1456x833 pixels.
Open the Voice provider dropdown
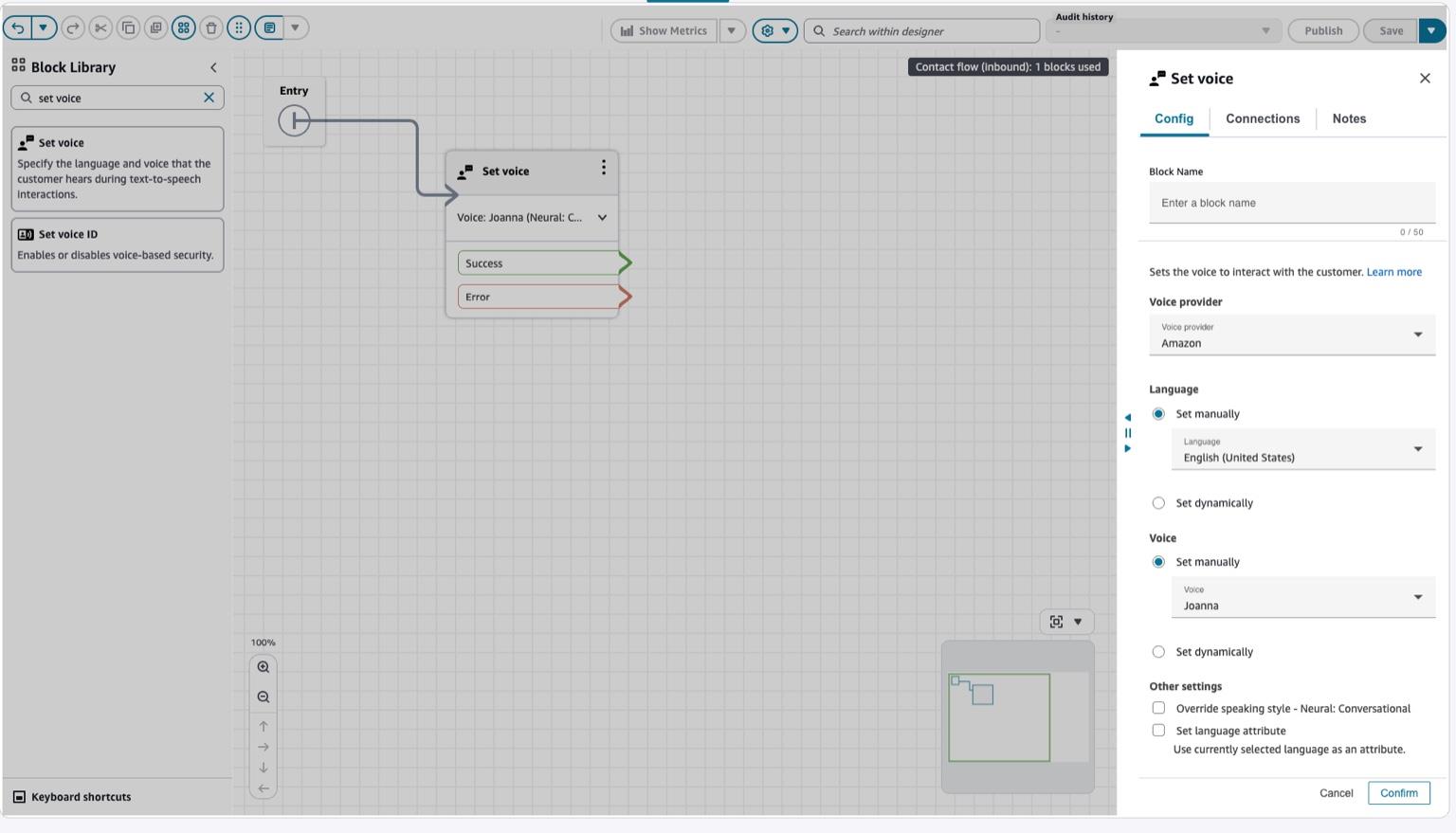[1291, 335]
